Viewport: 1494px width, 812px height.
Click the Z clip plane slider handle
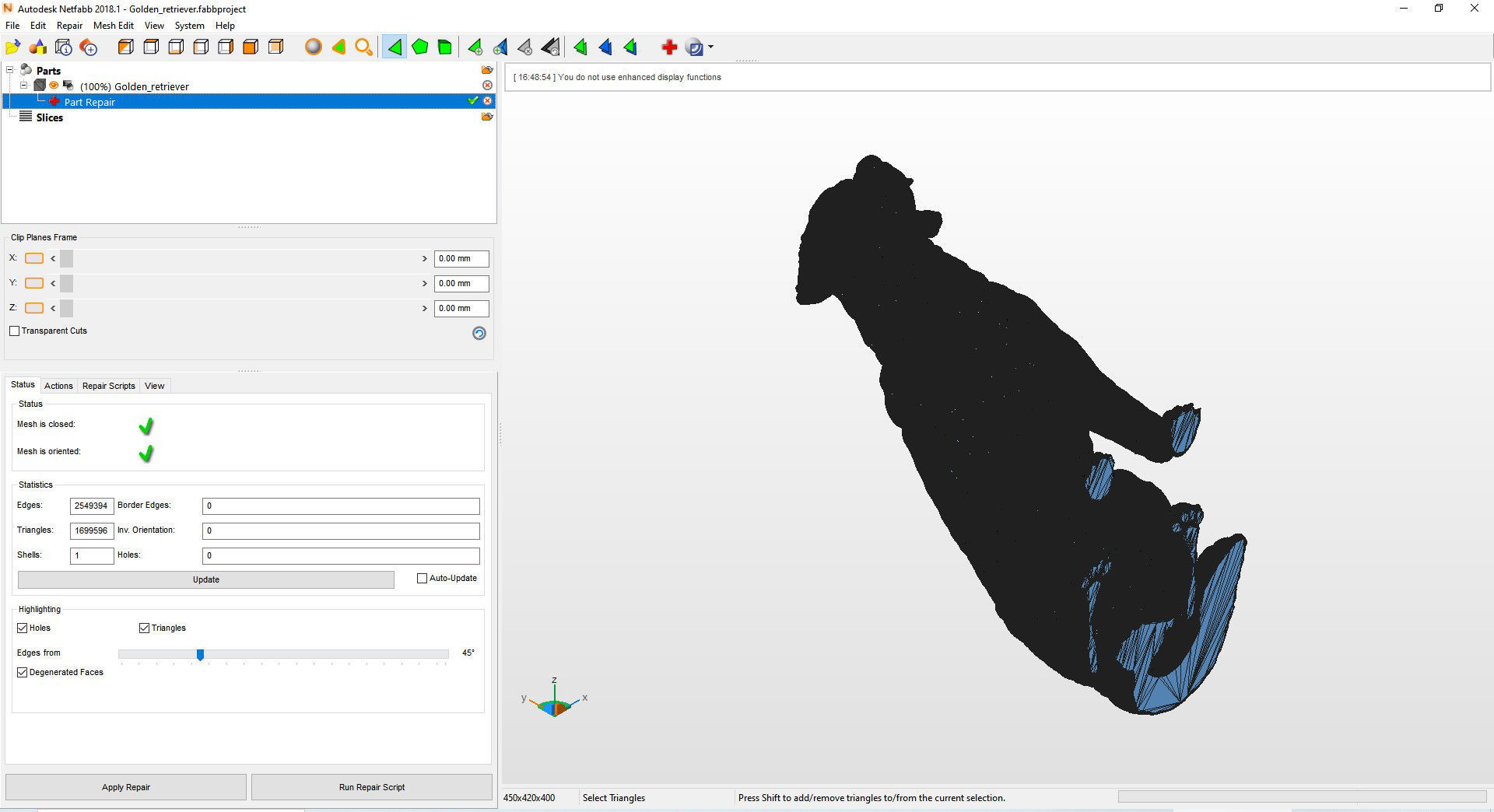point(66,308)
